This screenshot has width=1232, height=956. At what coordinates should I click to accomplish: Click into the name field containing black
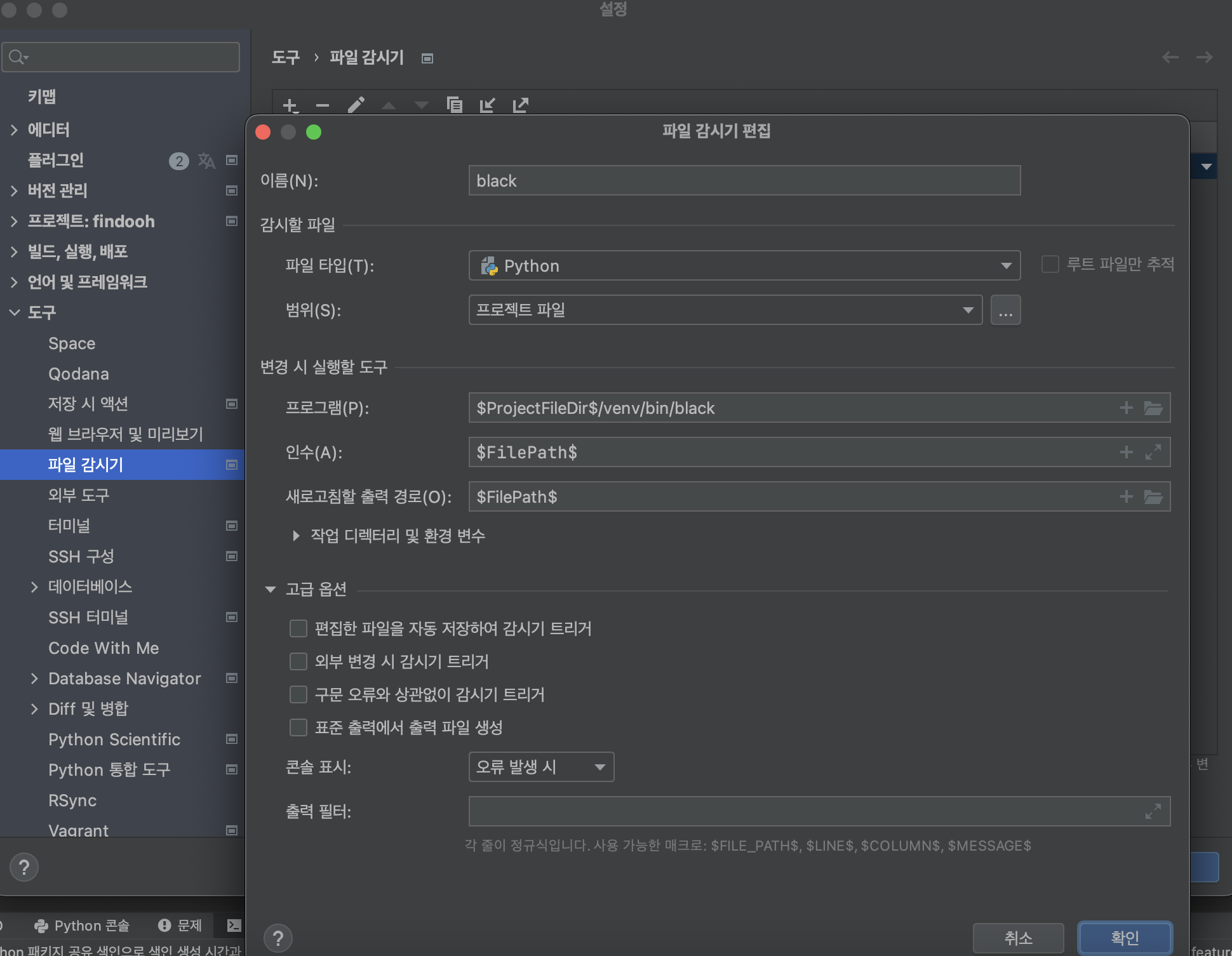(744, 181)
